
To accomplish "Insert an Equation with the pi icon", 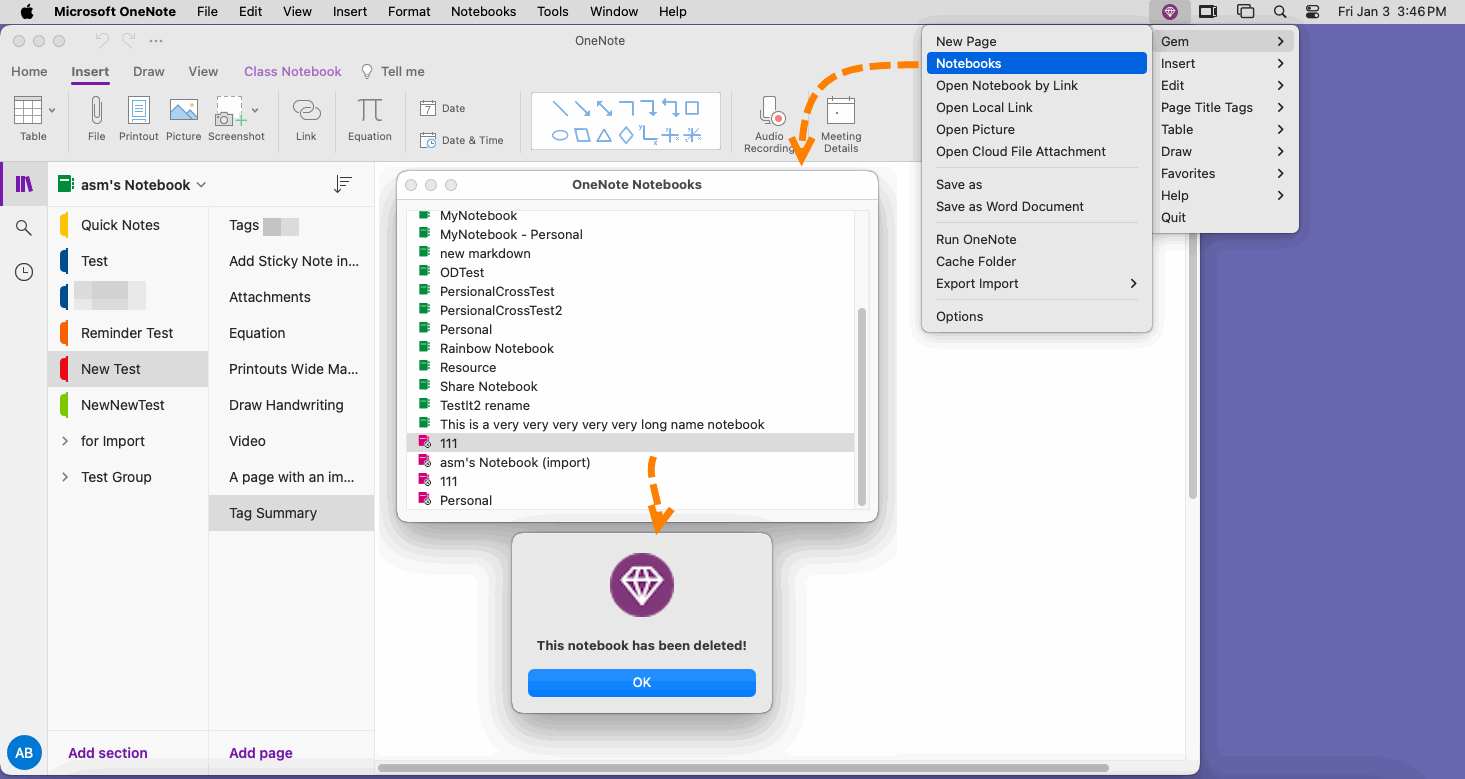I will tap(370, 118).
